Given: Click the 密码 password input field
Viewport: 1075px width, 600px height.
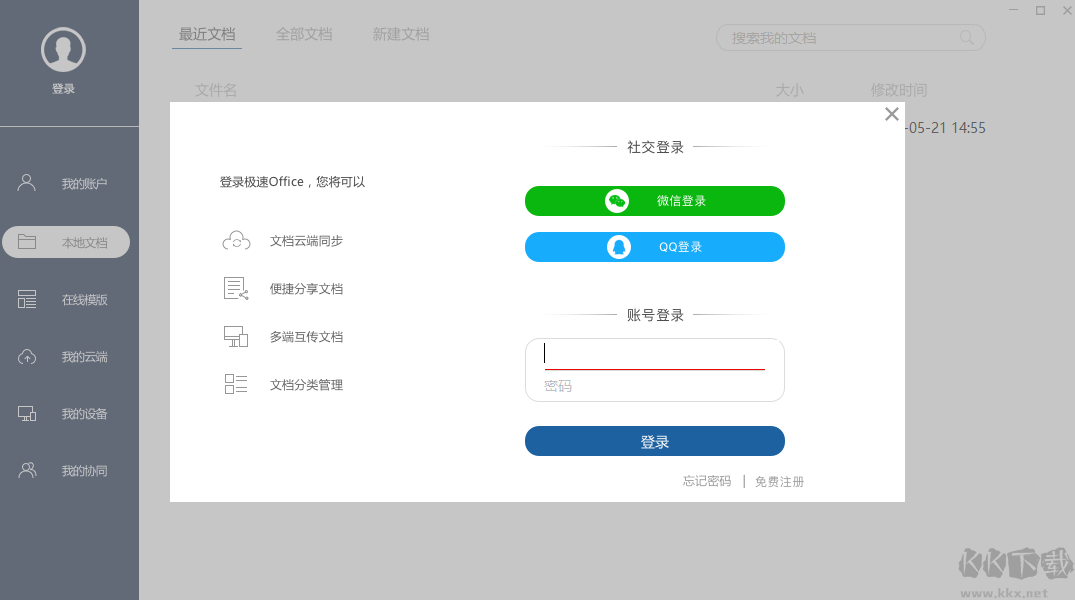Looking at the screenshot, I should pos(654,386).
